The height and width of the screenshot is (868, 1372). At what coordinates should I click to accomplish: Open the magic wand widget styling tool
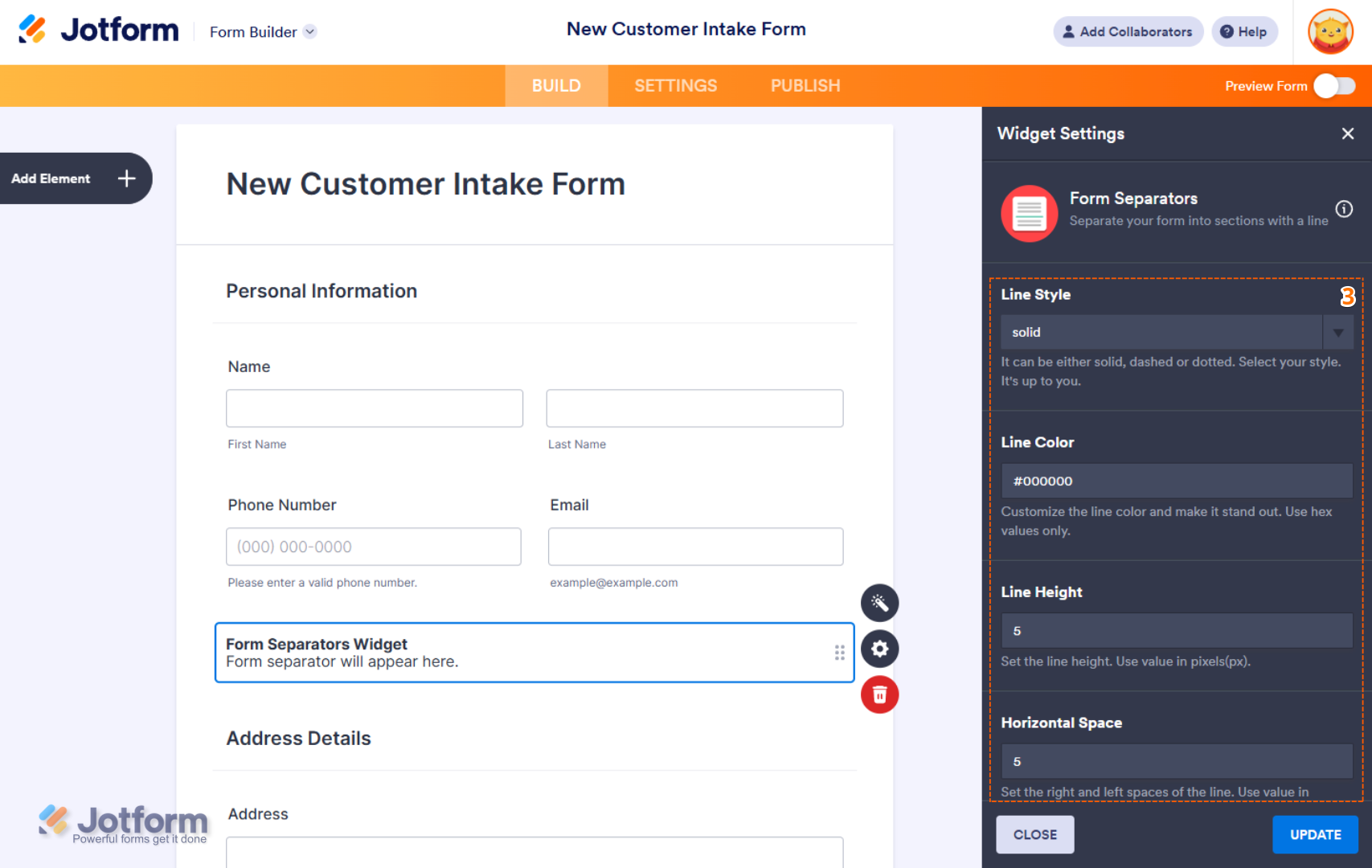click(879, 603)
